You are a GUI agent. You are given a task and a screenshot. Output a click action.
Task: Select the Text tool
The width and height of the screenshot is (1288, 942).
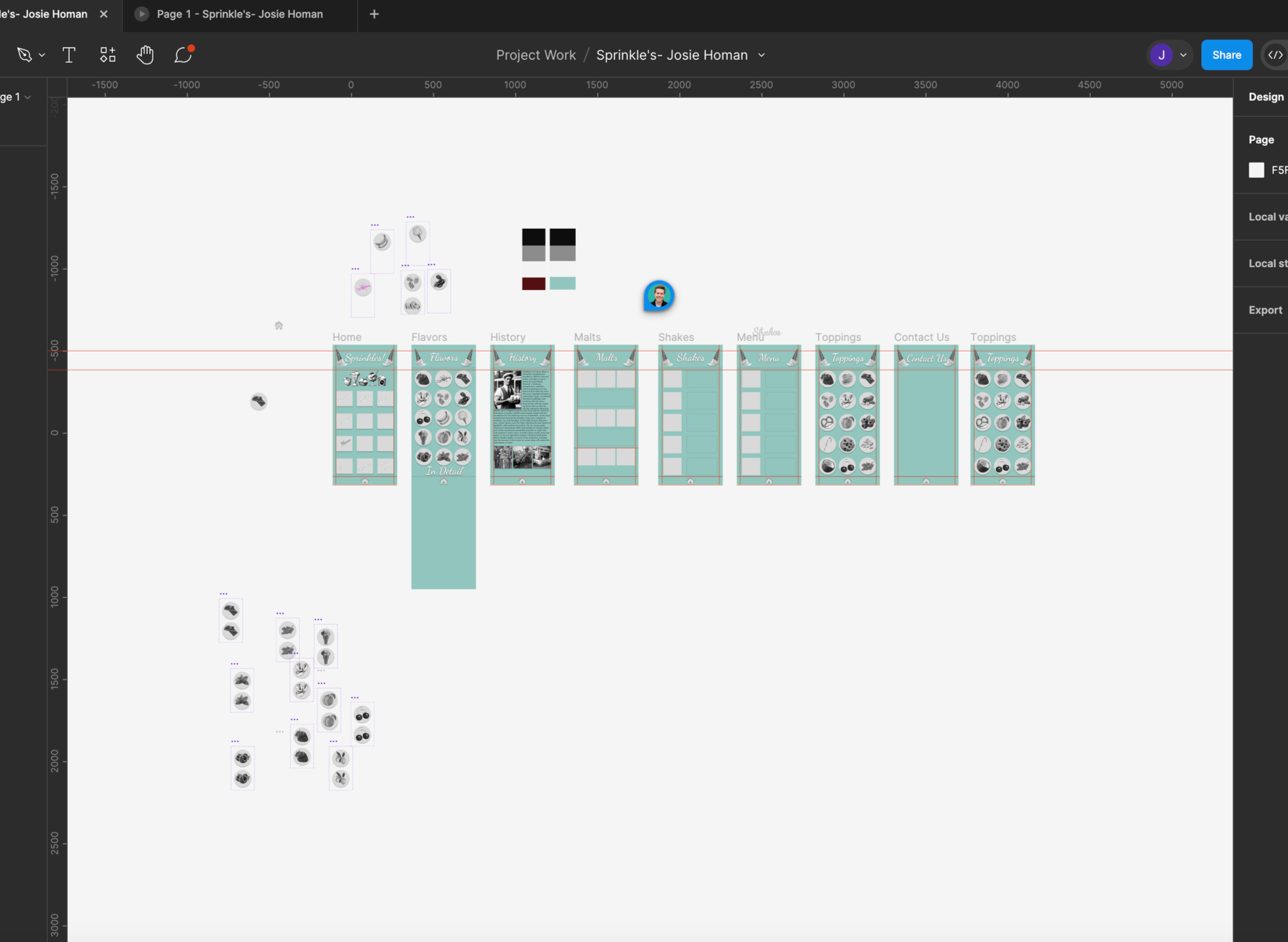pos(68,55)
